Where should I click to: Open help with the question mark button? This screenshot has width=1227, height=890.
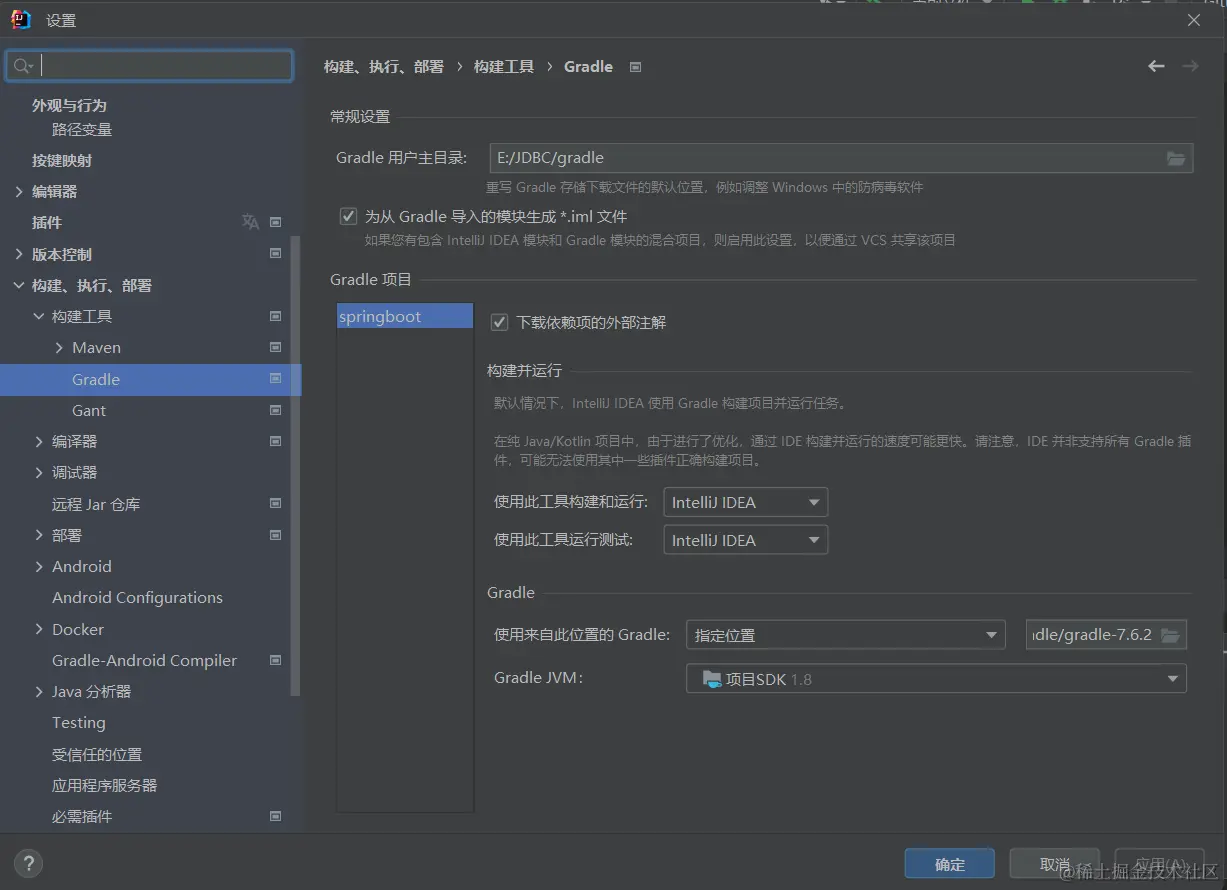(x=28, y=864)
